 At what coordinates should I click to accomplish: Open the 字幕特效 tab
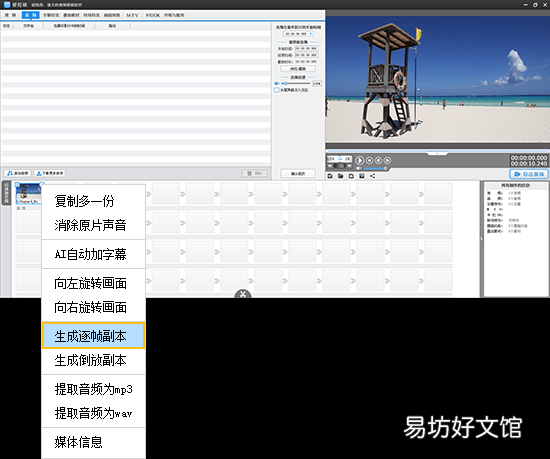tap(51, 15)
